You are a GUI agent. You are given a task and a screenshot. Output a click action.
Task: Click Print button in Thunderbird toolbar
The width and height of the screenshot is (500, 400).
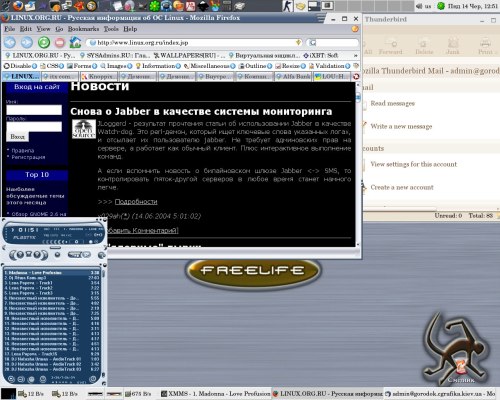[x=485, y=46]
